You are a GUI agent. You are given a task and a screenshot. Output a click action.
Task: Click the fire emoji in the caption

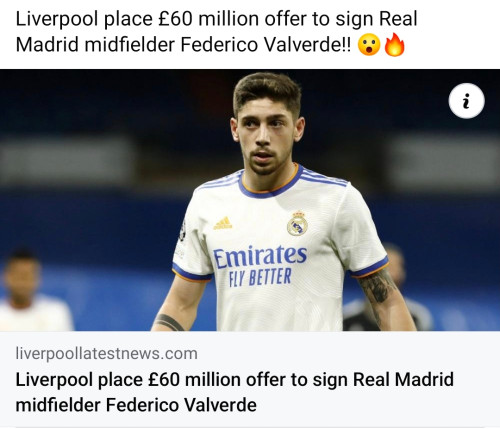pos(395,44)
